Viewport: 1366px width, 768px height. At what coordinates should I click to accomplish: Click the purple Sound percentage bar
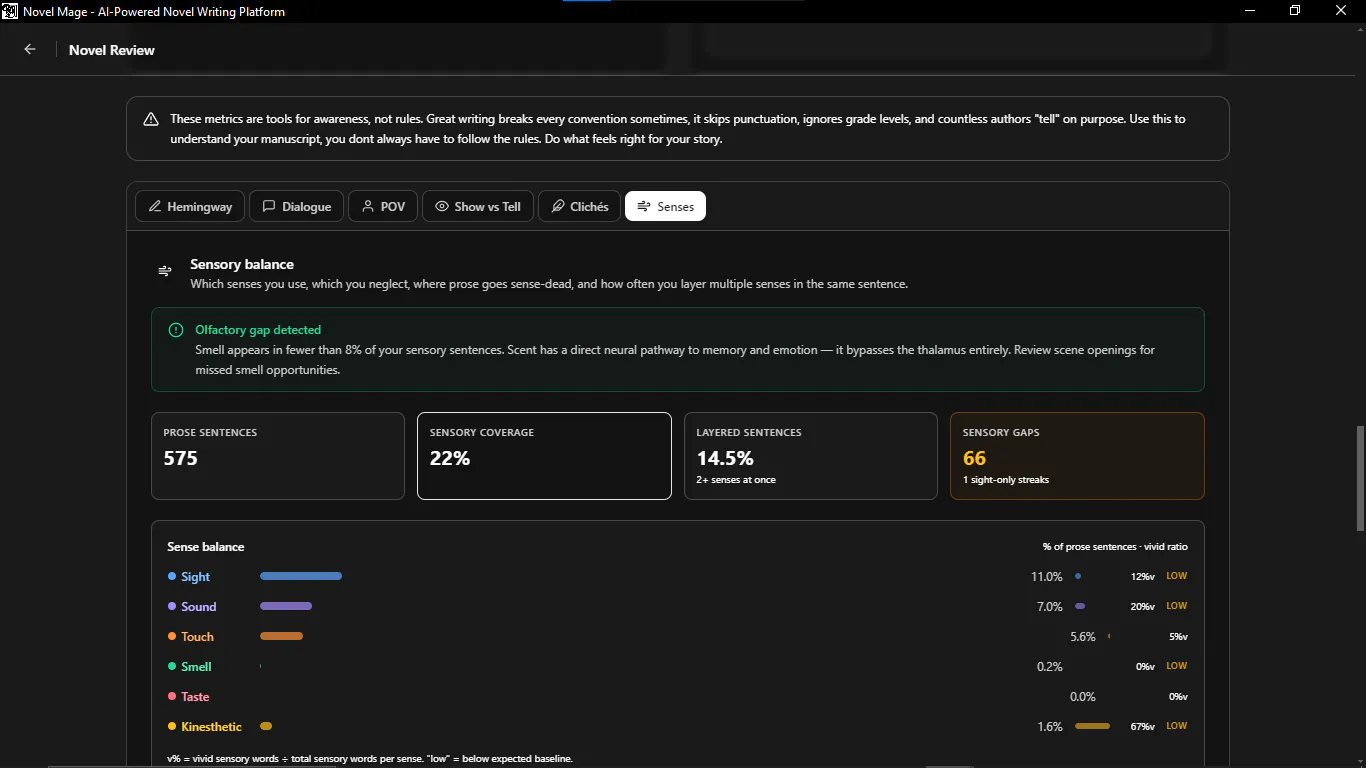pyautogui.click(x=286, y=606)
